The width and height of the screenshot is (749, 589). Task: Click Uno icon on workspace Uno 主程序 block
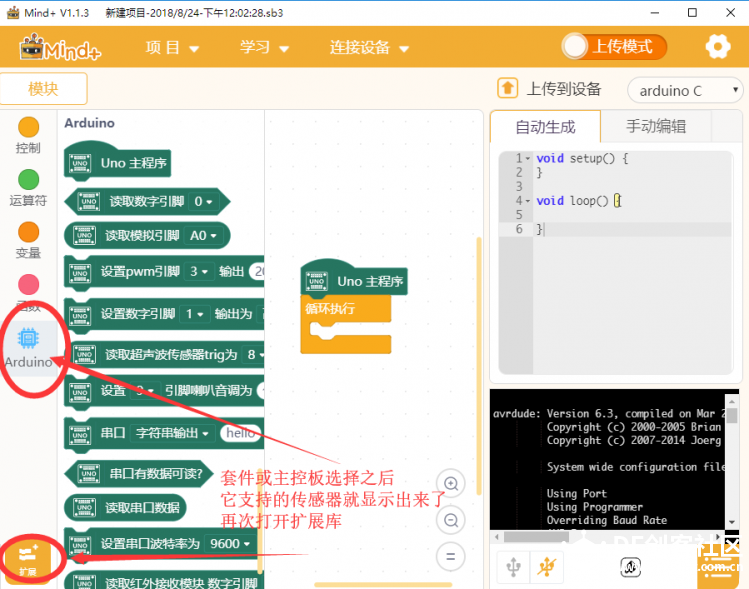pos(317,281)
